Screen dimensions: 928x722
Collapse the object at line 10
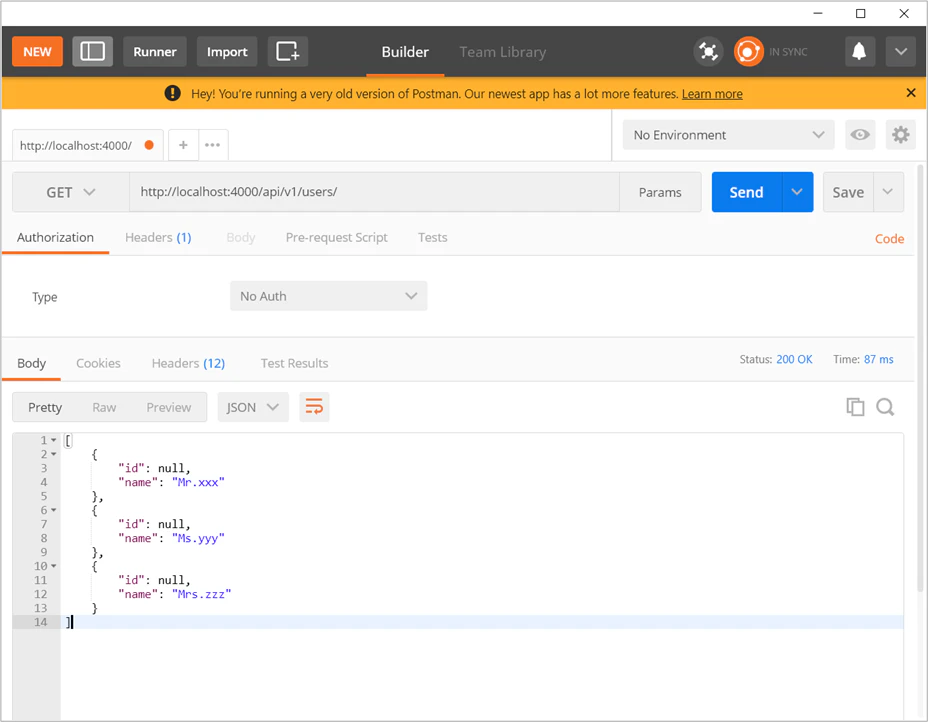[x=53, y=566]
